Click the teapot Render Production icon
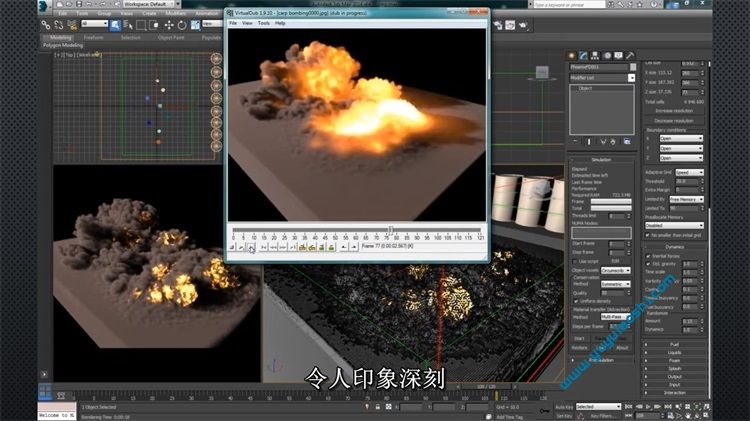The width and height of the screenshot is (750, 421). point(523,25)
